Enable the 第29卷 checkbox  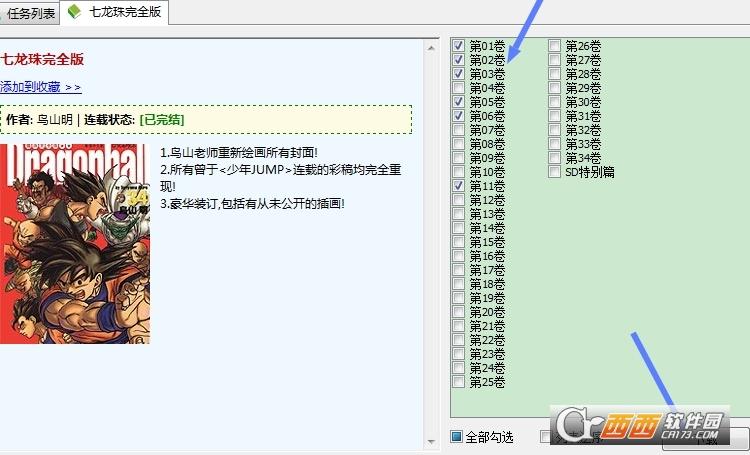[x=554, y=88]
